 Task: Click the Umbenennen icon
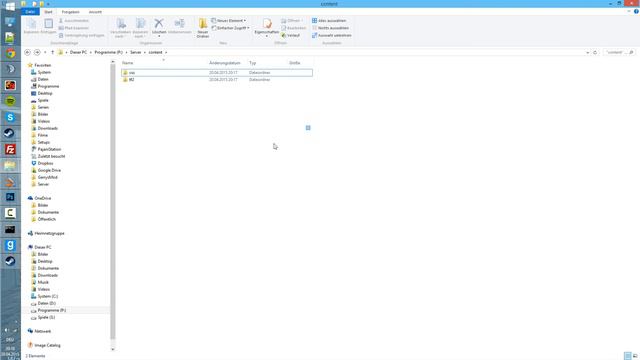[x=180, y=23]
